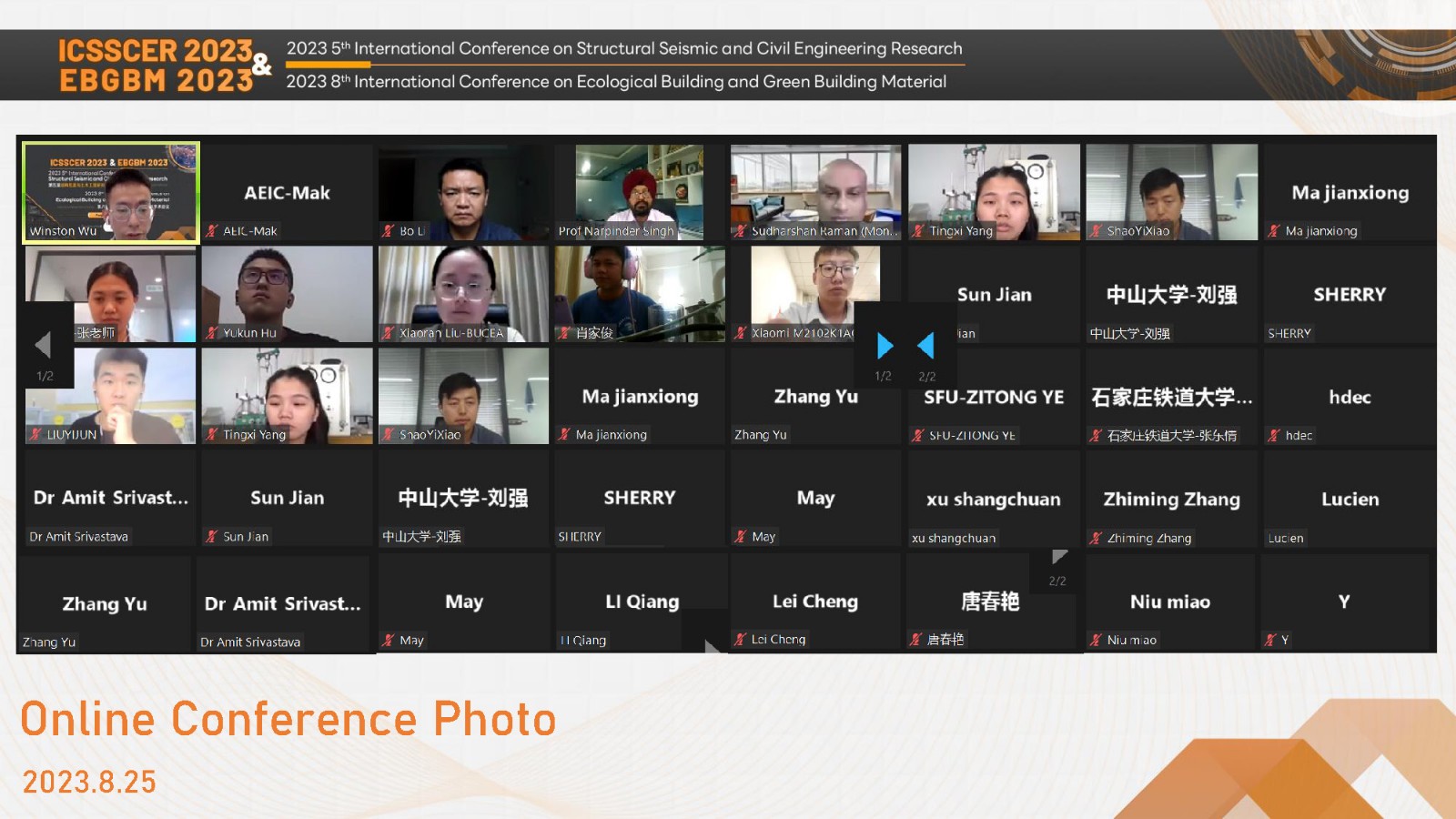Click the muted mic icon beside hdec label
Viewport: 1456px width, 819px height.
(x=1274, y=436)
